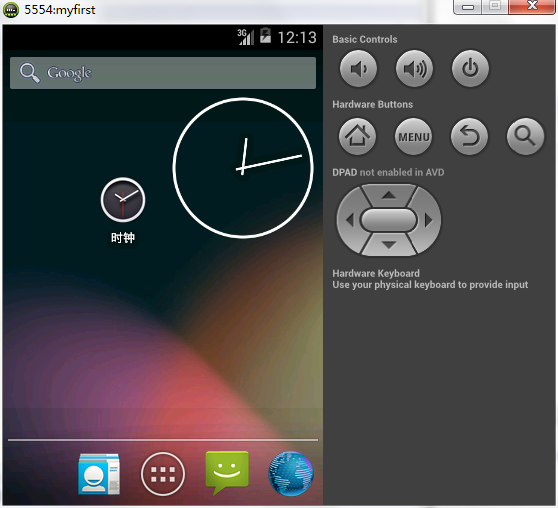Viewport: 558px width, 508px height.
Task: Click the Search hardware button
Action: tap(525, 136)
